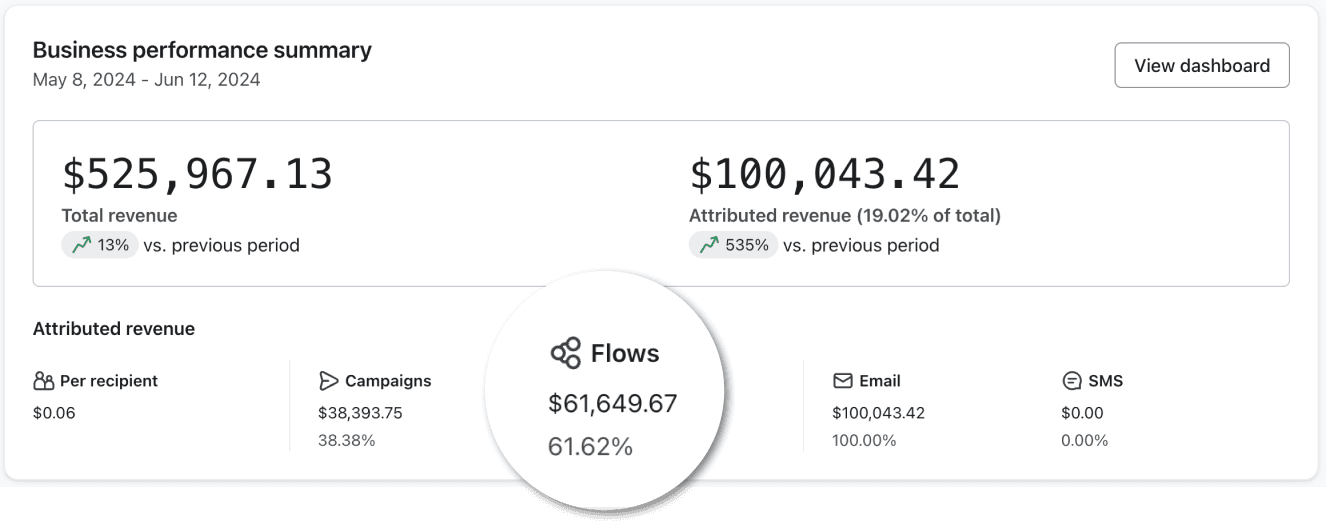
Task: Click the $38,393.75 Campaigns revenue value
Action: coord(360,413)
